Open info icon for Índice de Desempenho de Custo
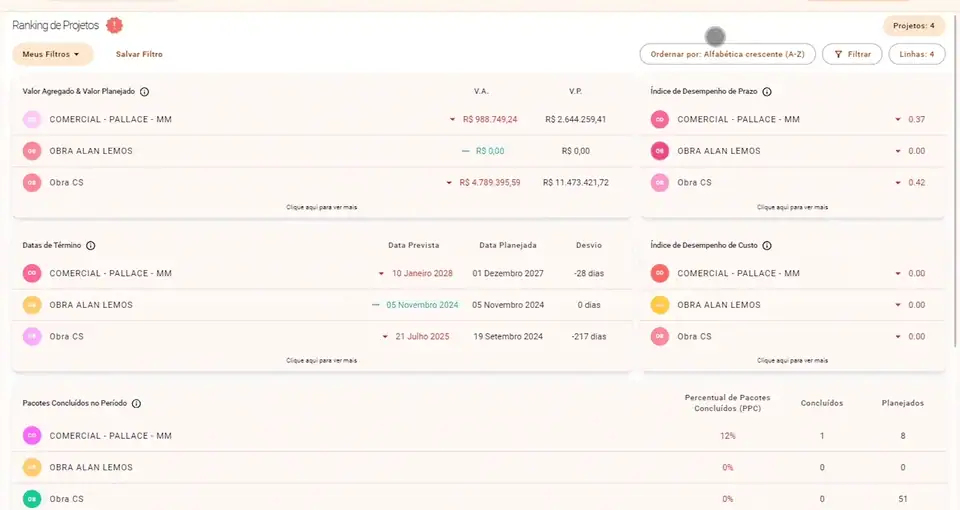The width and height of the screenshot is (960, 510). click(x=767, y=246)
